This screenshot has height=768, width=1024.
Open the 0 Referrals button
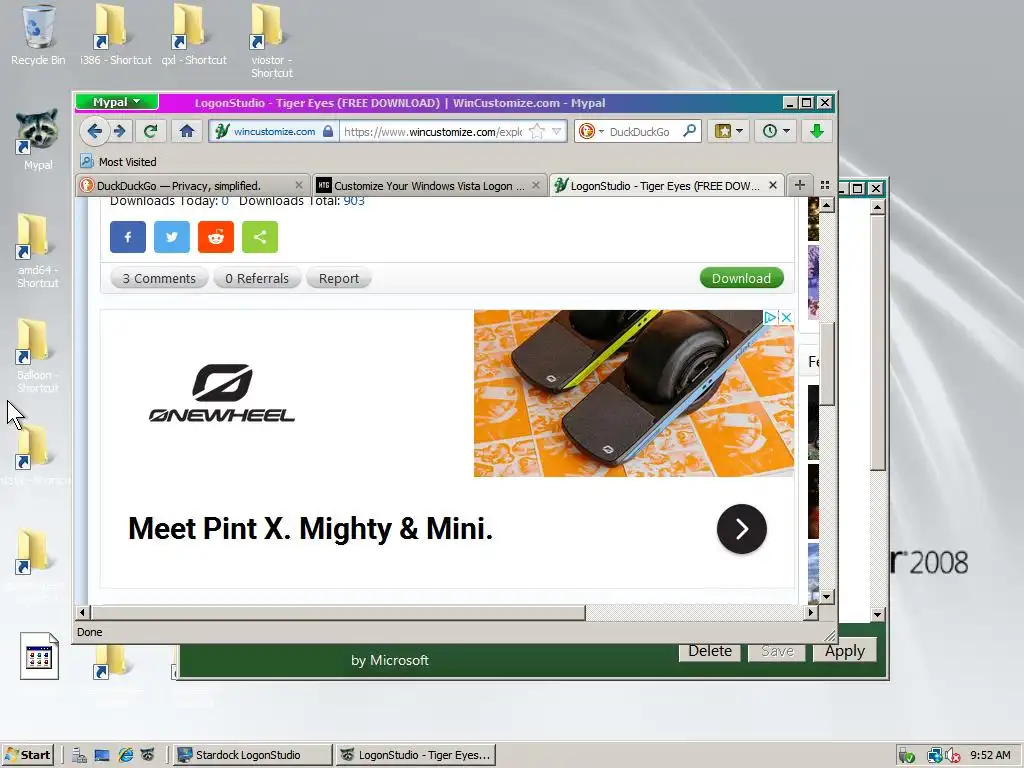(257, 278)
